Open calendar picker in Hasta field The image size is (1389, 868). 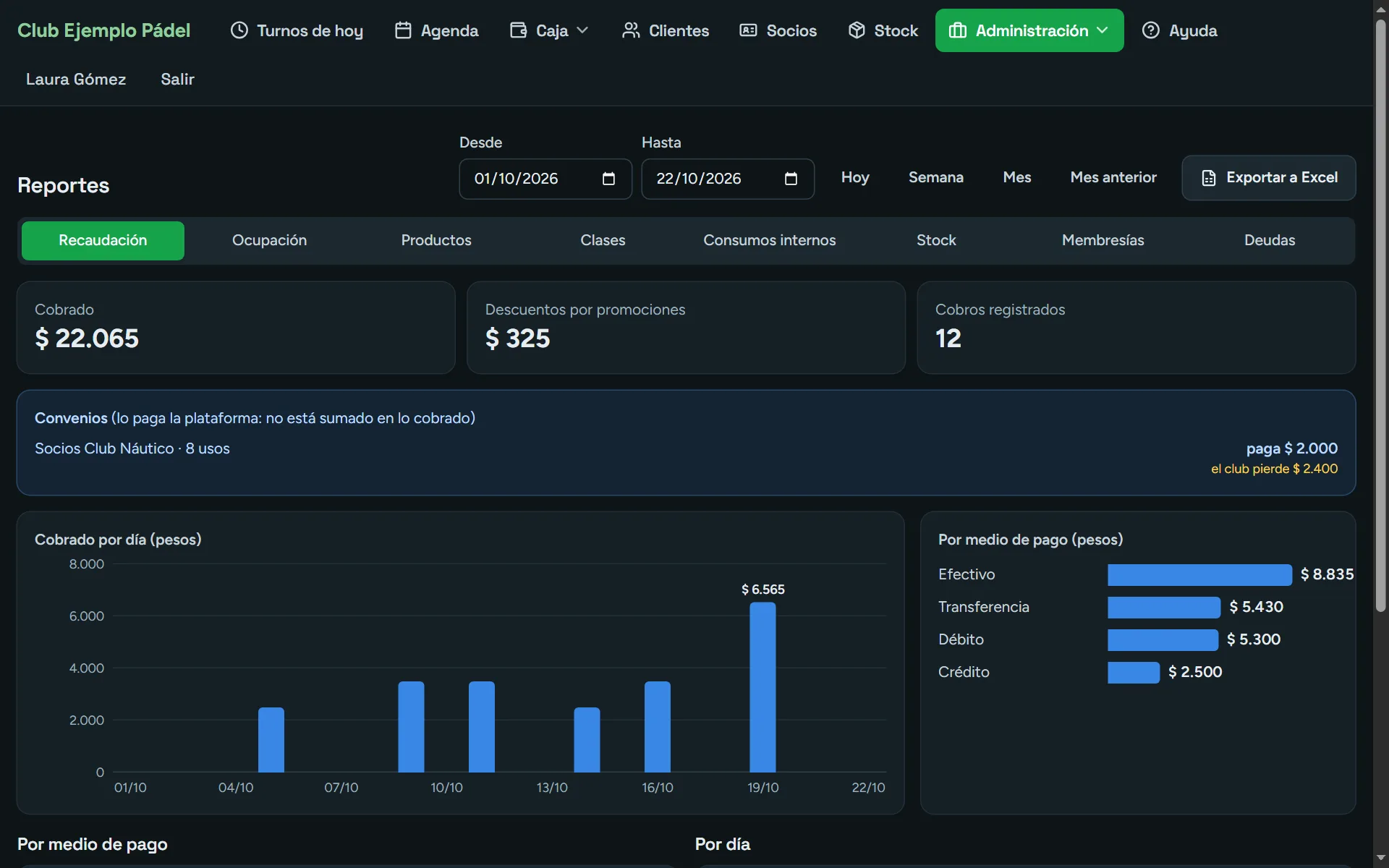click(791, 179)
